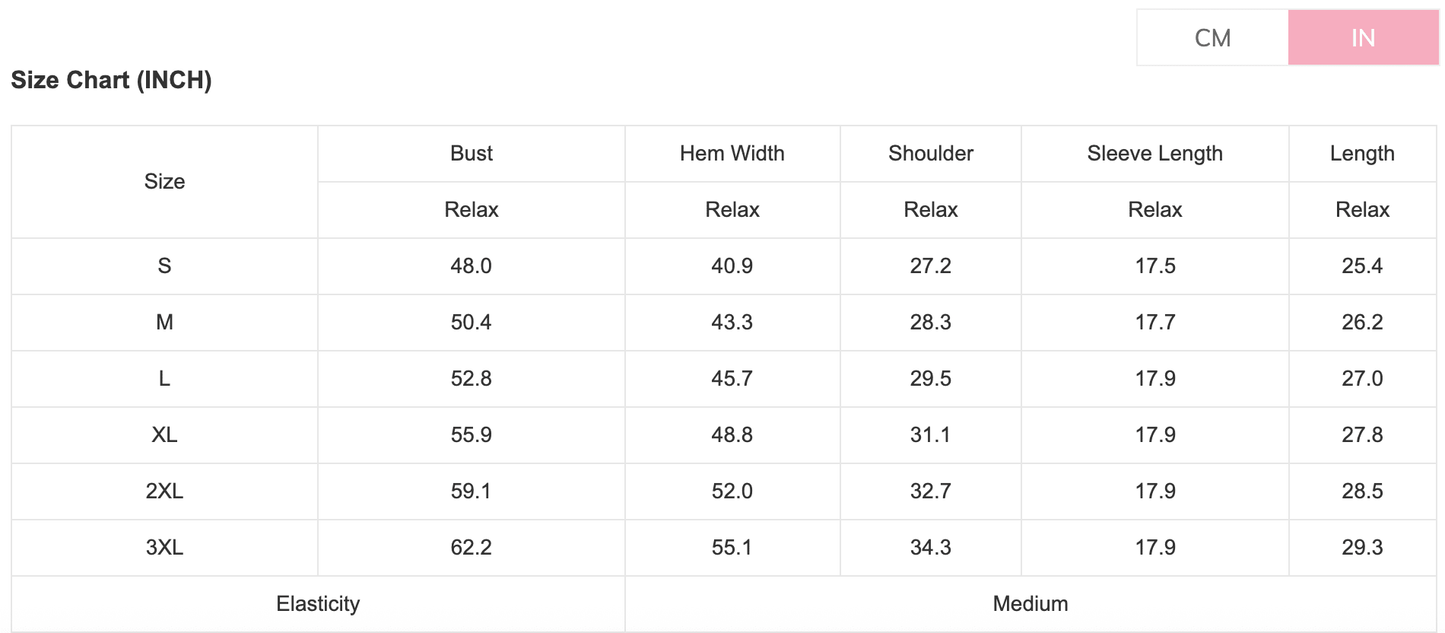
Task: Select the IN unit toggle
Action: (x=1363, y=38)
